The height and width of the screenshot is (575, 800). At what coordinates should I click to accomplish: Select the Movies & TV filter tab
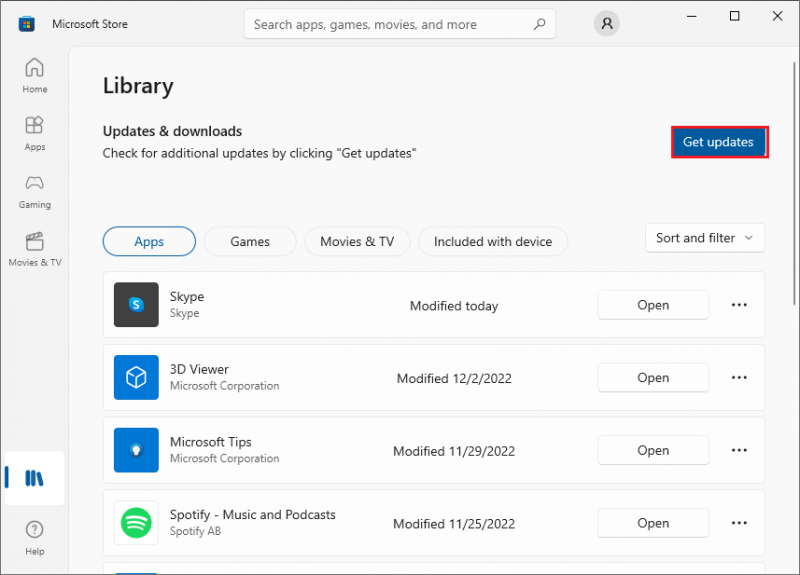(357, 241)
